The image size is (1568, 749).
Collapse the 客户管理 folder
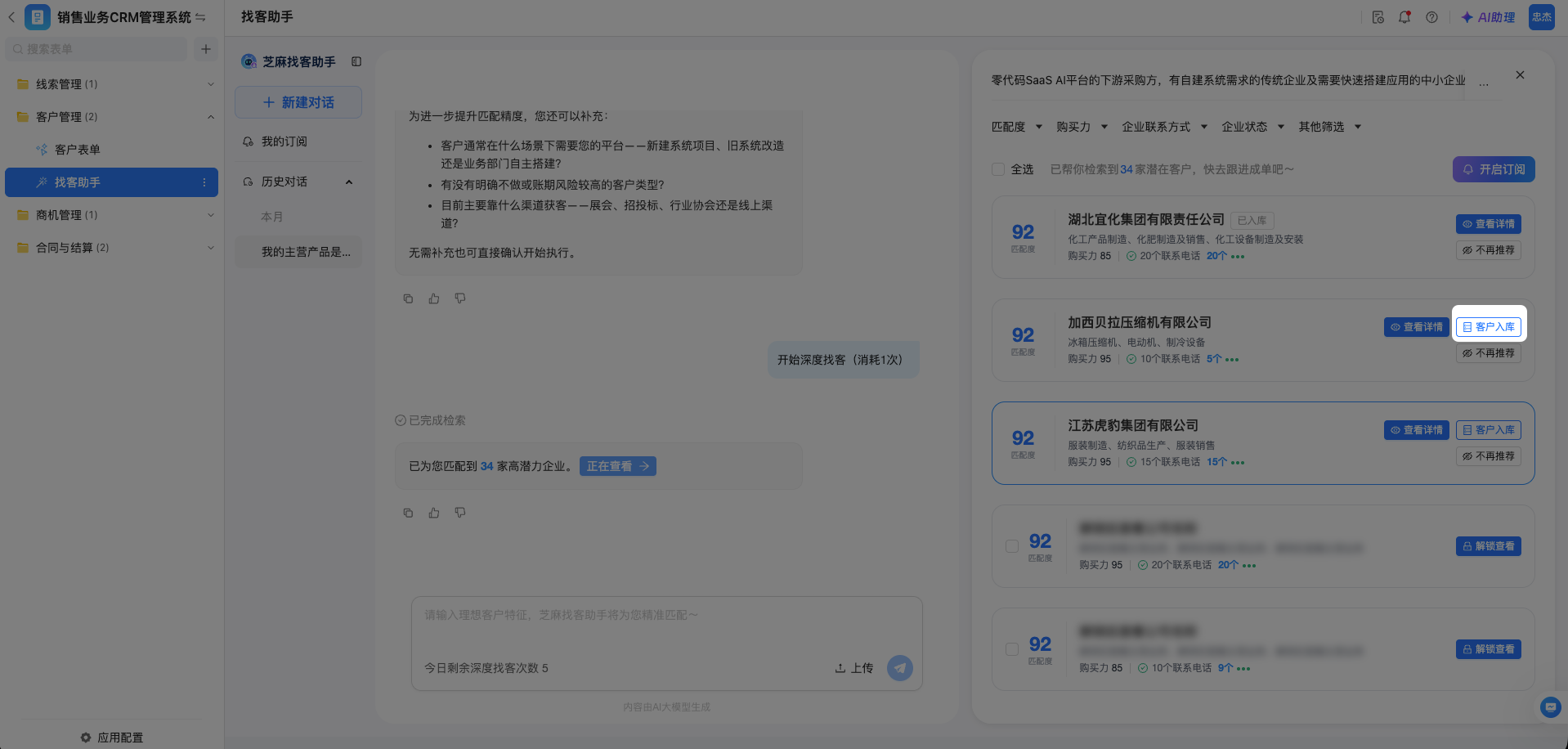coord(112,117)
